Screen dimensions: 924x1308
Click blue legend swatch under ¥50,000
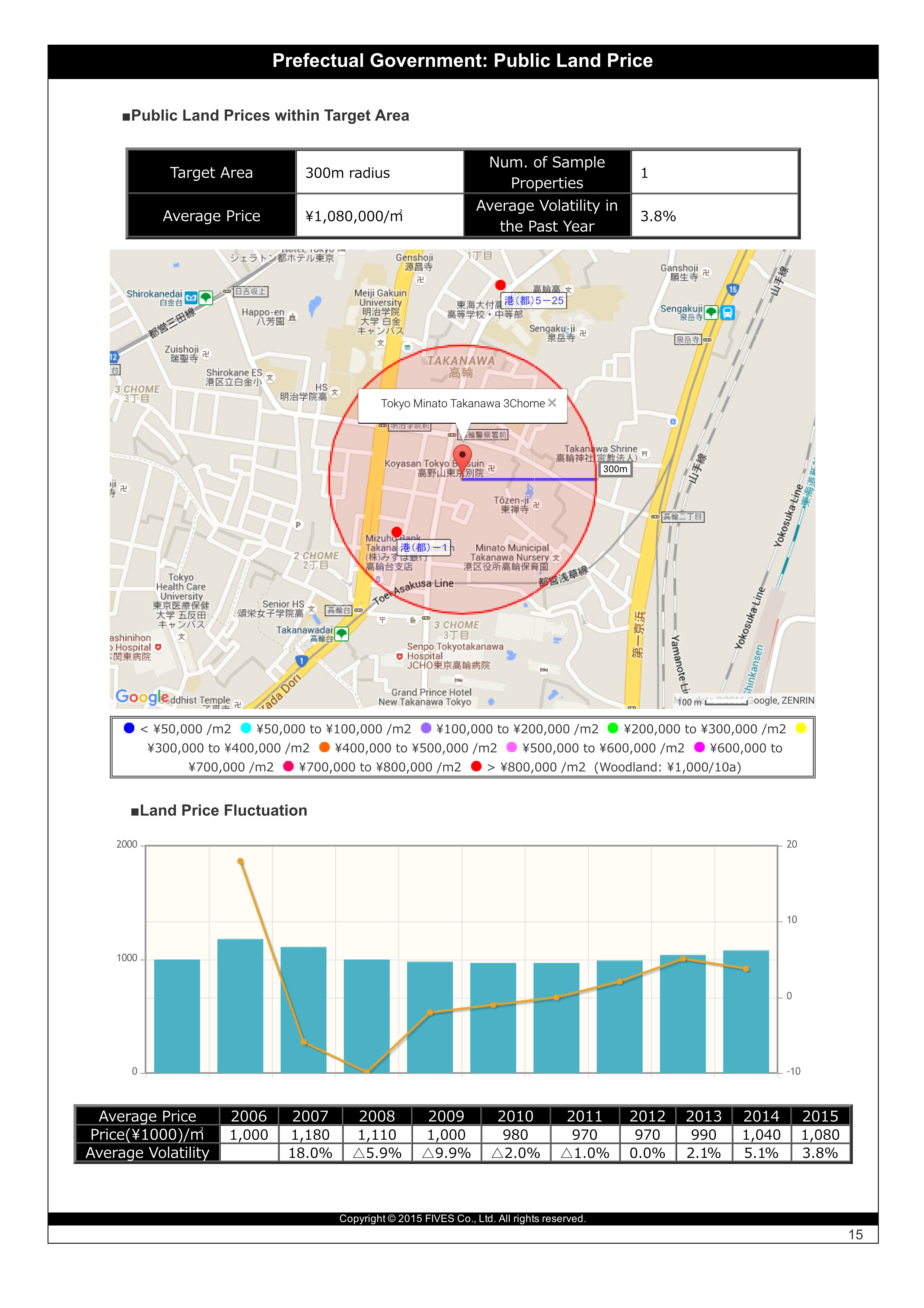click(129, 728)
